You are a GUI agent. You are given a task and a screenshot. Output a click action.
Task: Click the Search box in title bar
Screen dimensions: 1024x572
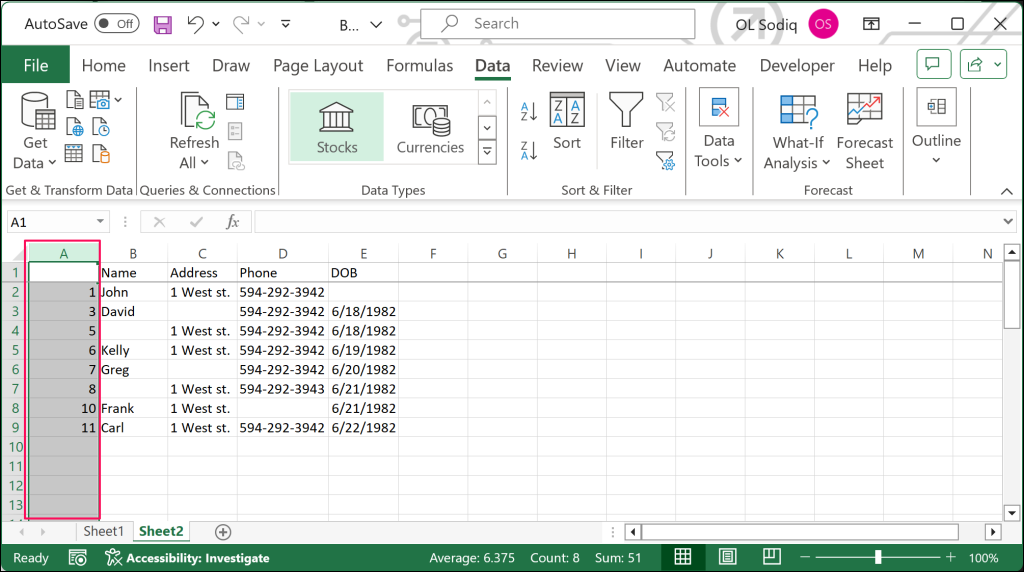point(557,24)
